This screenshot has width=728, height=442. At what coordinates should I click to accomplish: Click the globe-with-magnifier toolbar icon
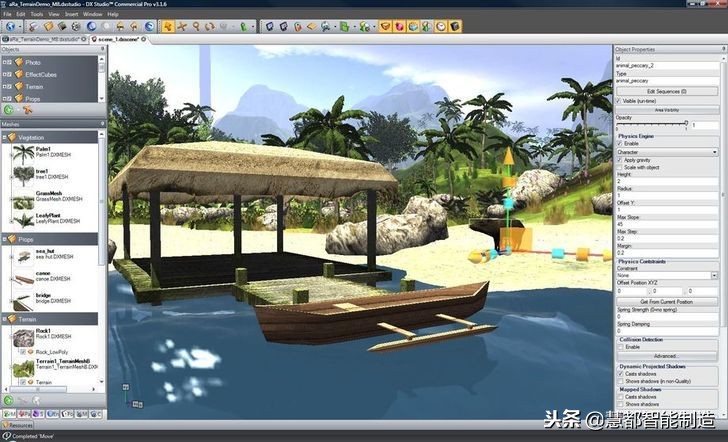(x=326, y=26)
